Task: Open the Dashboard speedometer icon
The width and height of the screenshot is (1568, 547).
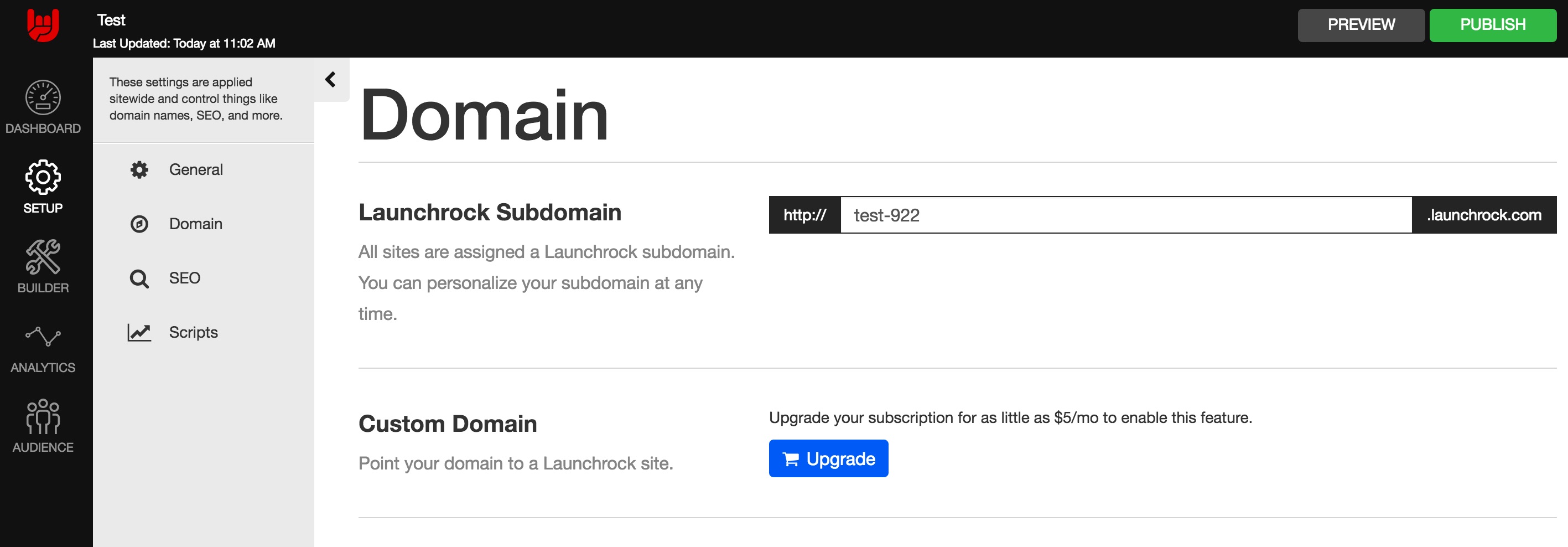Action: coord(43,97)
